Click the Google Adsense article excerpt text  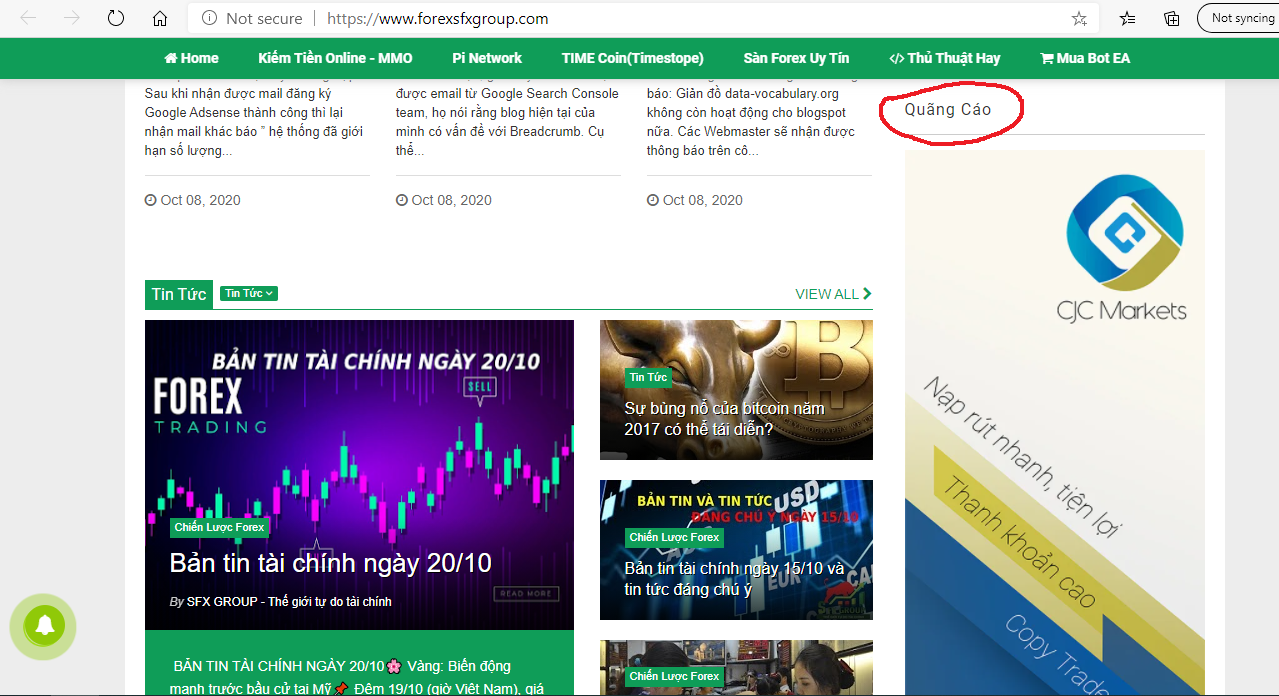coord(255,122)
